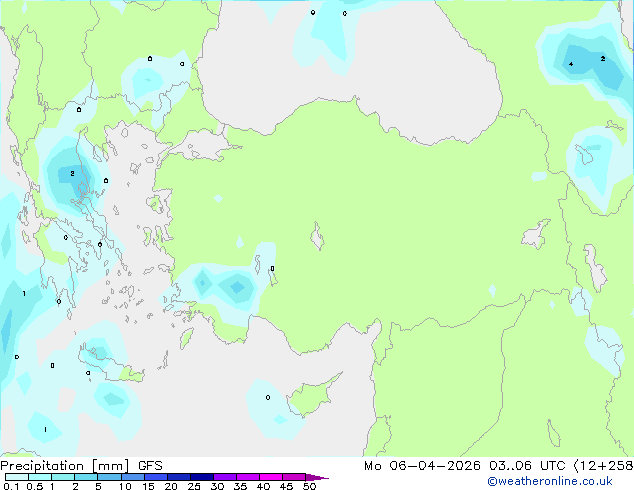Click the '30' legend scale label
Viewport: 634px width, 490px height.
pyautogui.click(x=217, y=486)
